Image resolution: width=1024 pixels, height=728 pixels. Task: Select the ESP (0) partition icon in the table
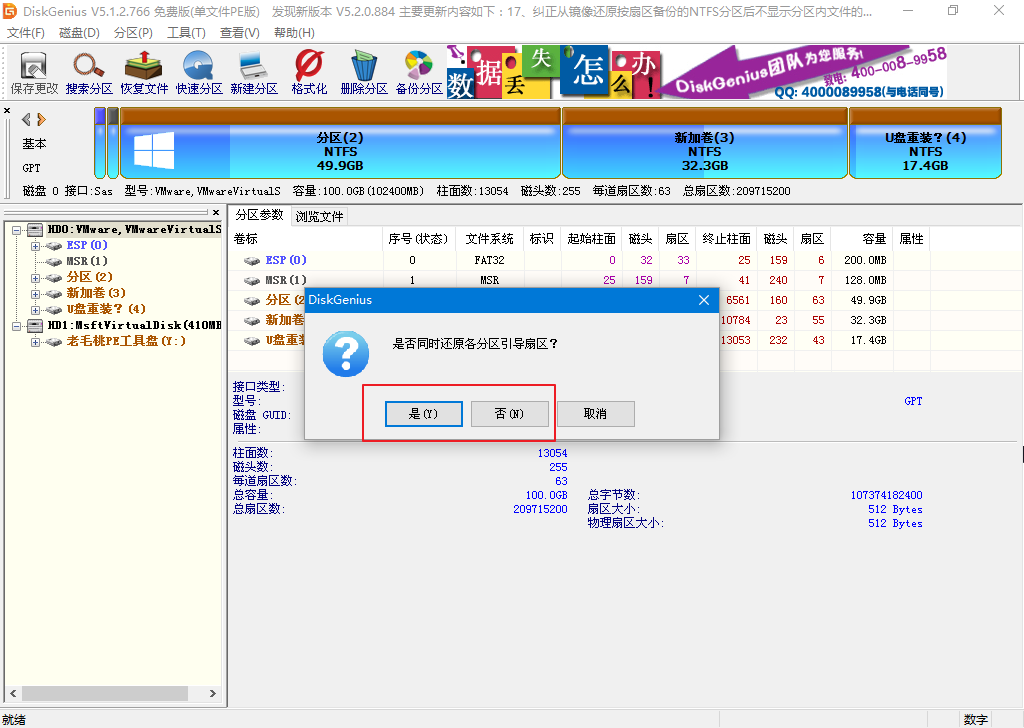tap(252, 261)
